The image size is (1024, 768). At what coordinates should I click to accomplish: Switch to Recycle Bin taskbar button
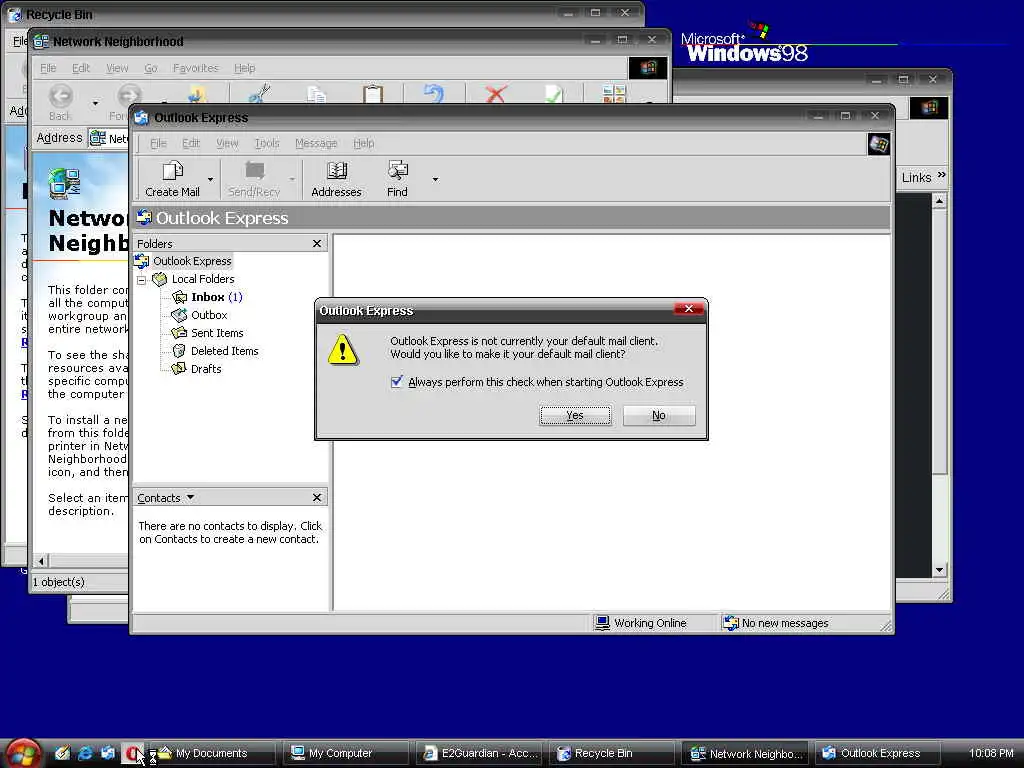[x=612, y=754]
